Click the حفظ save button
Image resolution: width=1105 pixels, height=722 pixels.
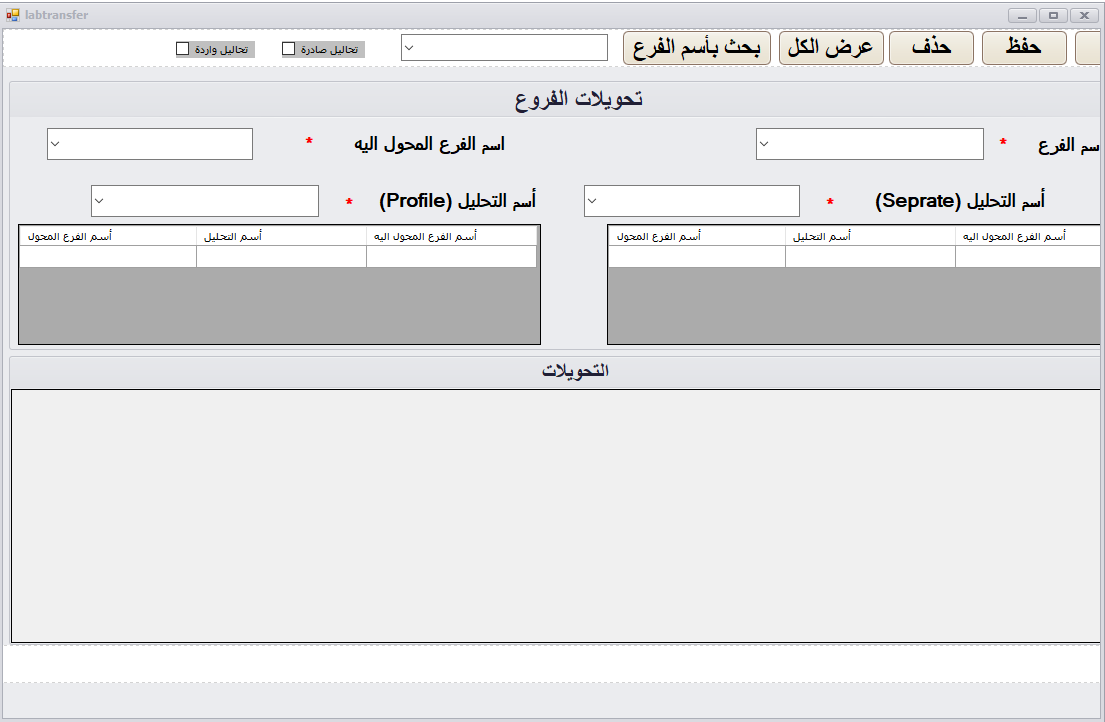[1023, 46]
